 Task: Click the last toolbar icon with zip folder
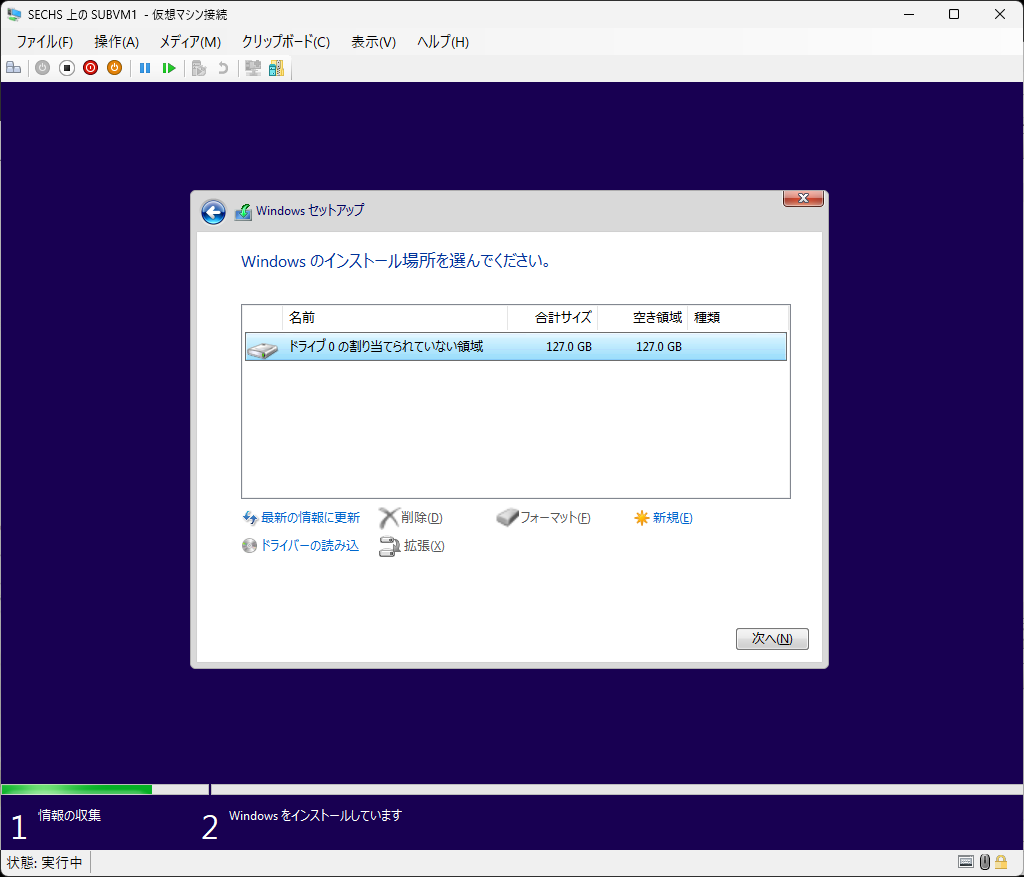(277, 68)
